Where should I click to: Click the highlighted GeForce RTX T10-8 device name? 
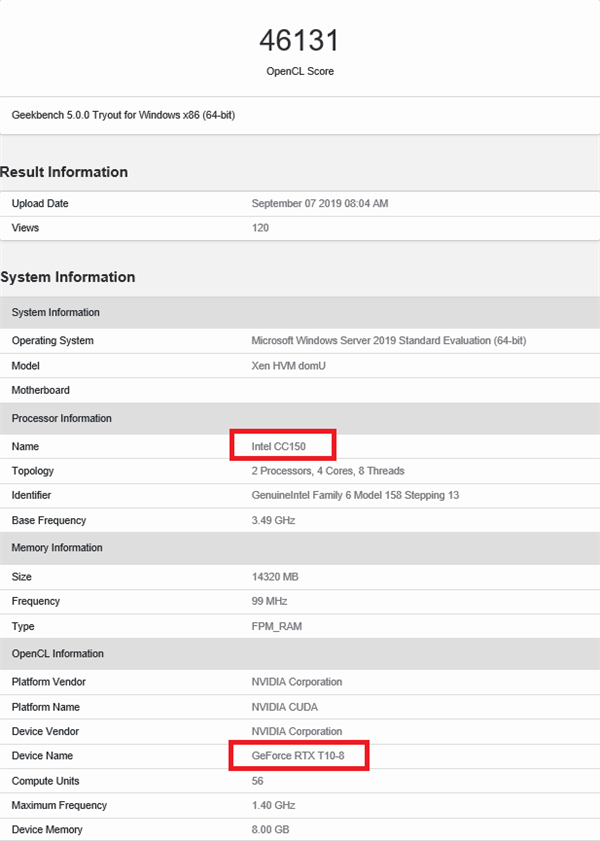click(x=296, y=756)
